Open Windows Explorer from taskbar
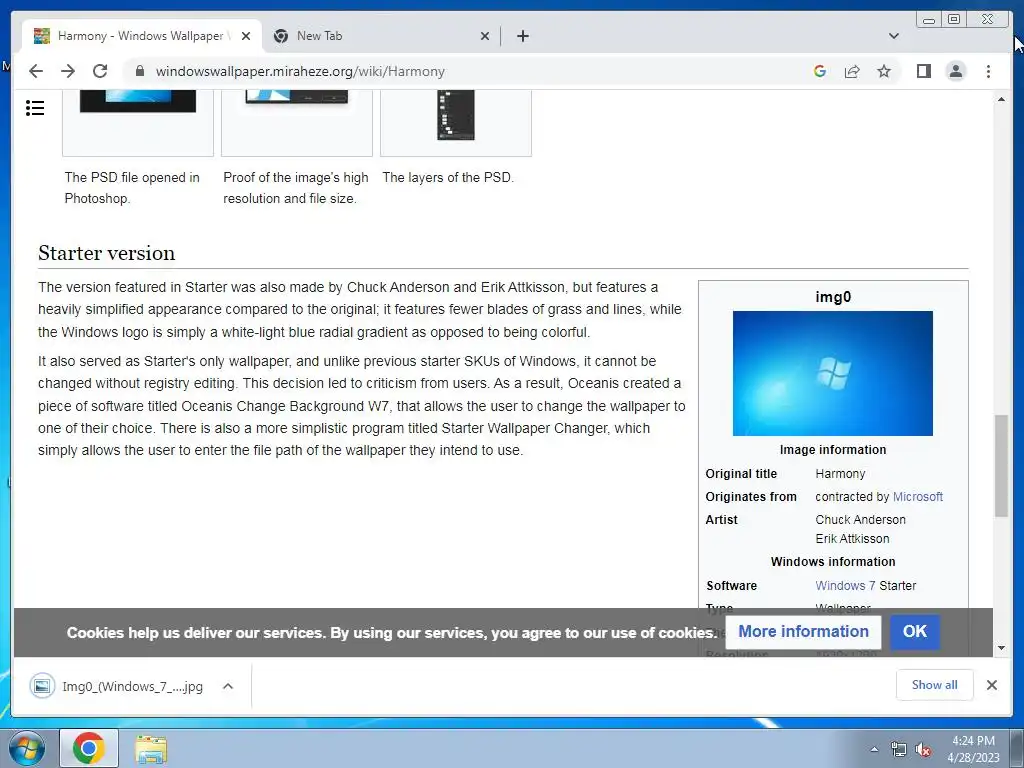The height and width of the screenshot is (768, 1024). pos(151,748)
